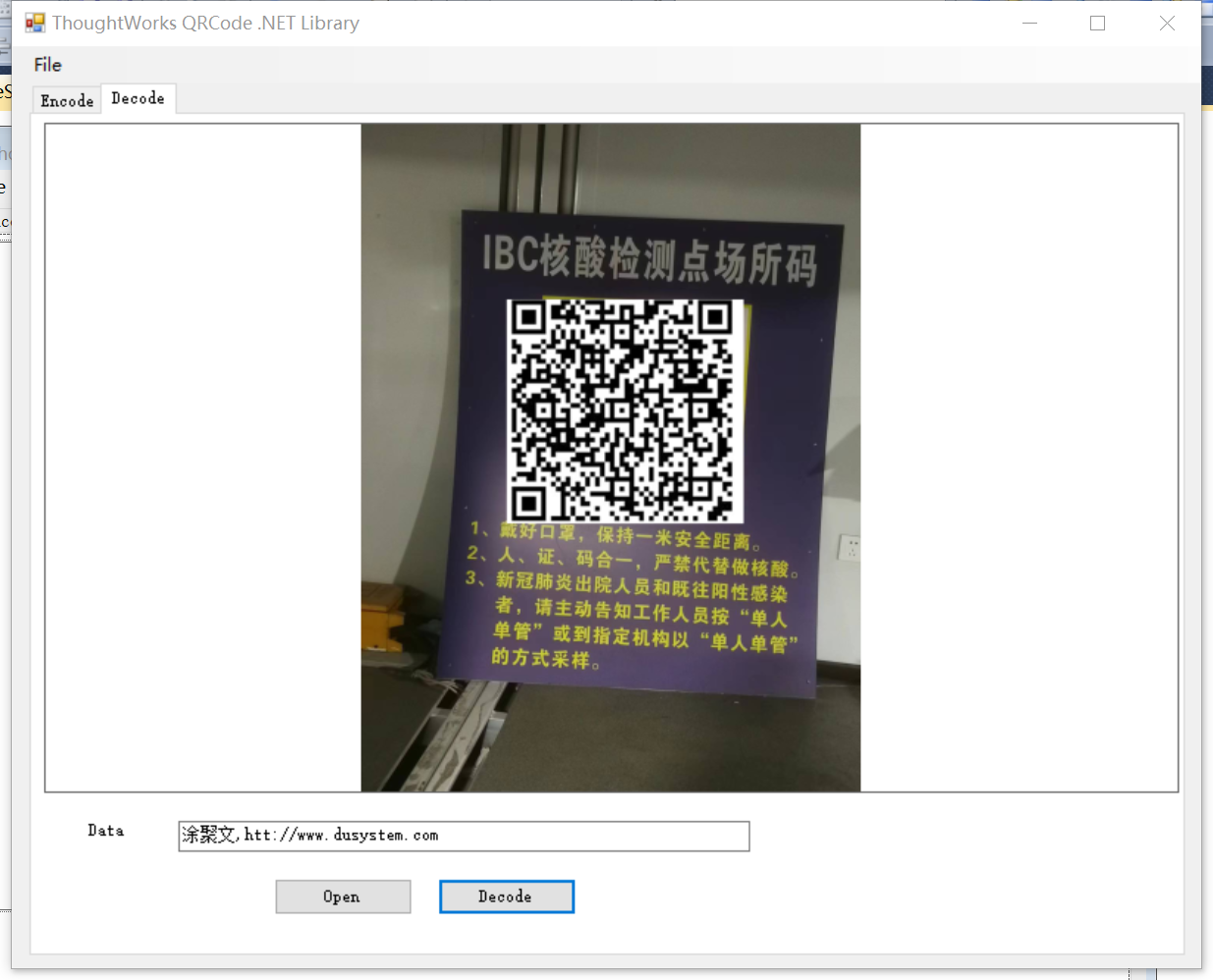Screen dimensions: 1213x980
Task: Click the Data label
Action: [106, 831]
